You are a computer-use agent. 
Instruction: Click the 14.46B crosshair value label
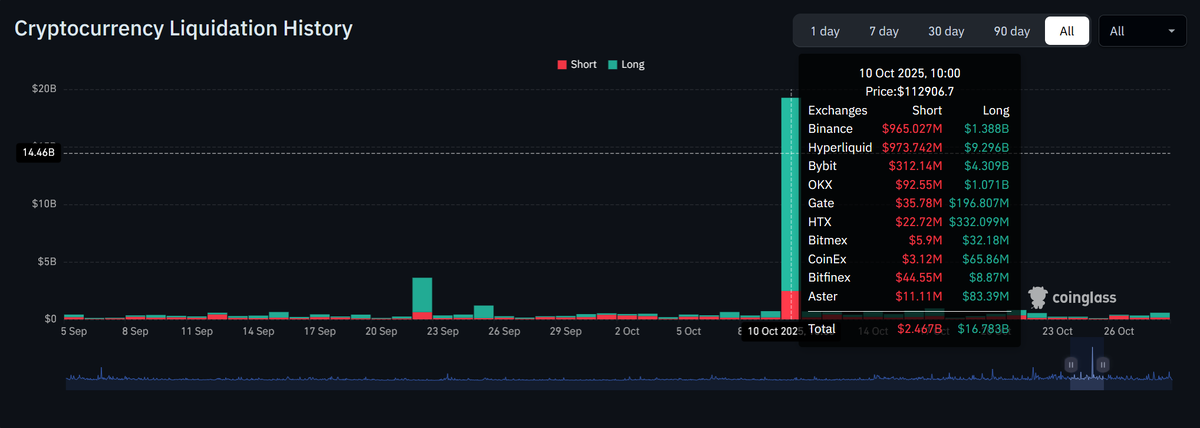[38, 153]
